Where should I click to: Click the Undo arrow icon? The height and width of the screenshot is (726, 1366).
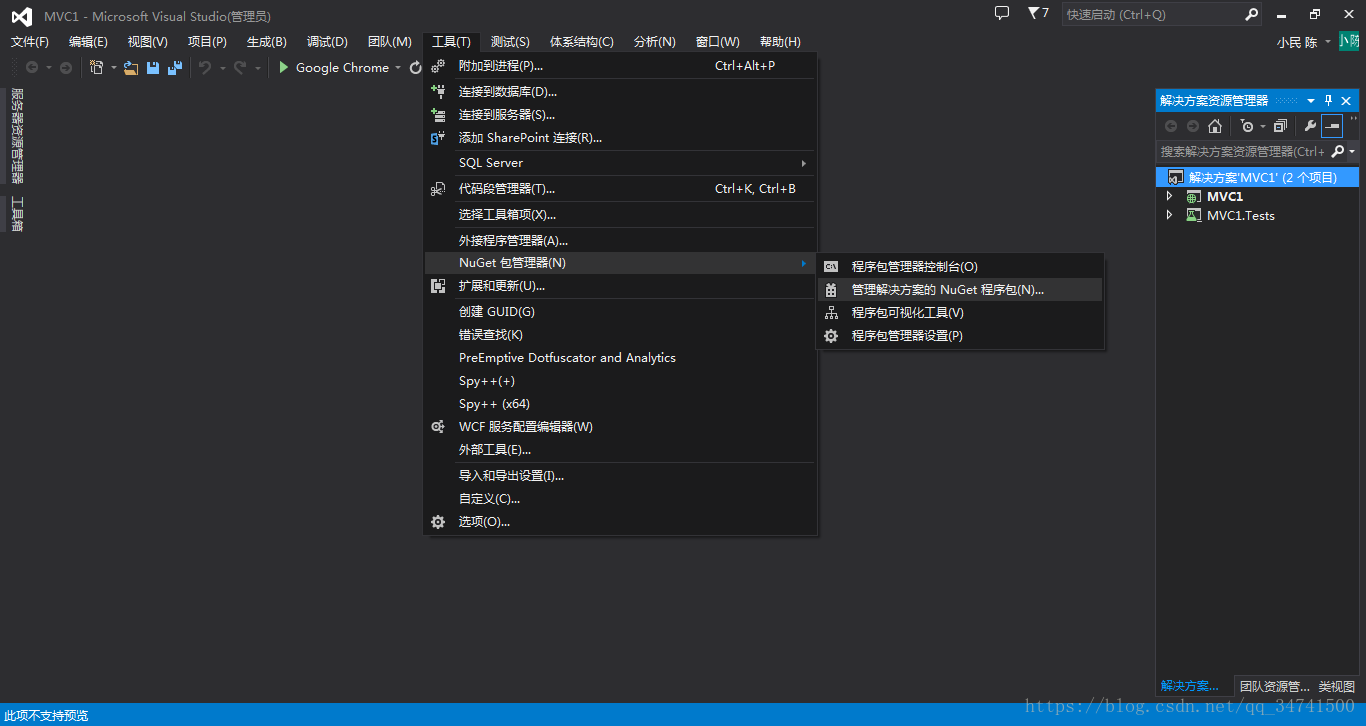(205, 68)
